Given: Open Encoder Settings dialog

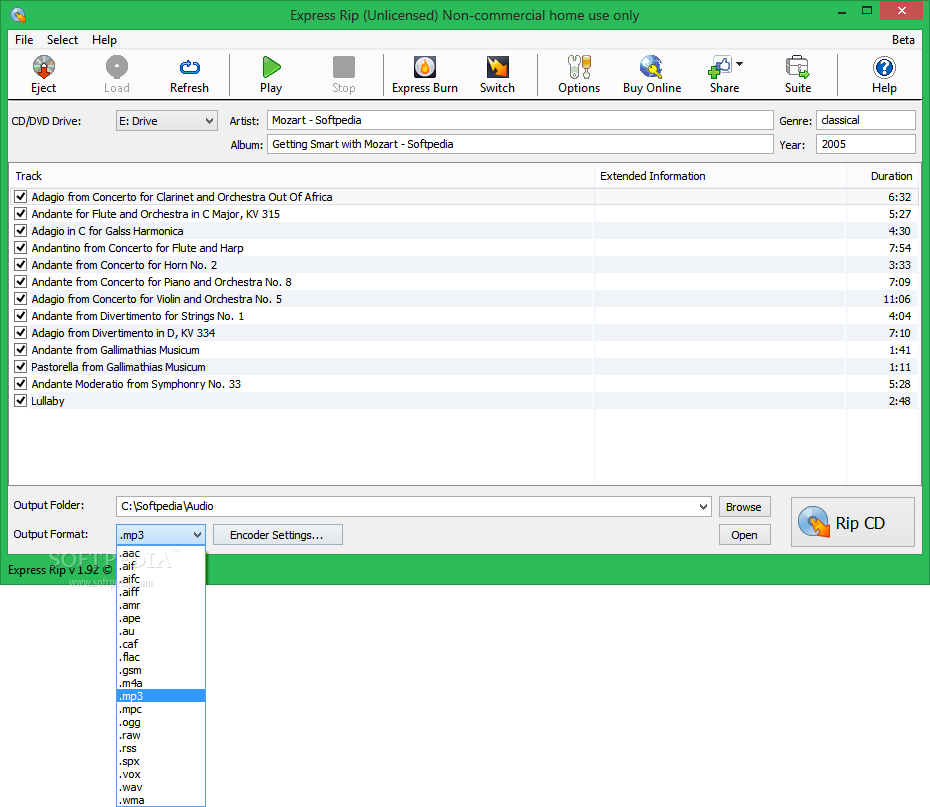Looking at the screenshot, I should point(277,535).
